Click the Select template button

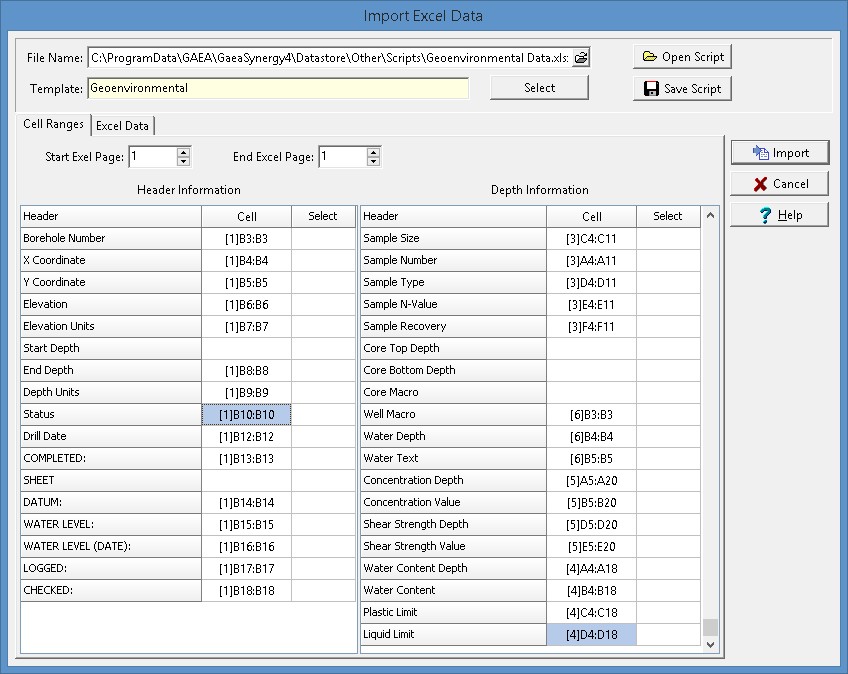coord(539,88)
